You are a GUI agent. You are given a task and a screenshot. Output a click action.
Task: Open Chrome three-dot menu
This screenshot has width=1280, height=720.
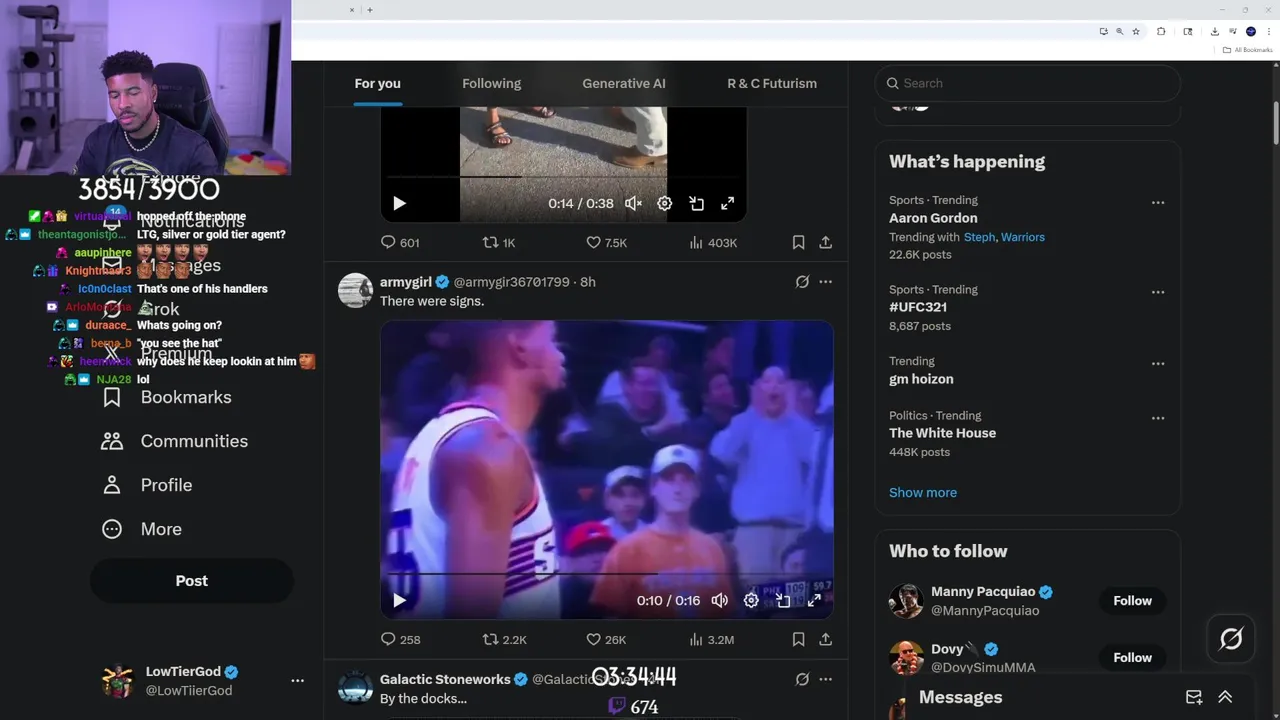point(1269,31)
